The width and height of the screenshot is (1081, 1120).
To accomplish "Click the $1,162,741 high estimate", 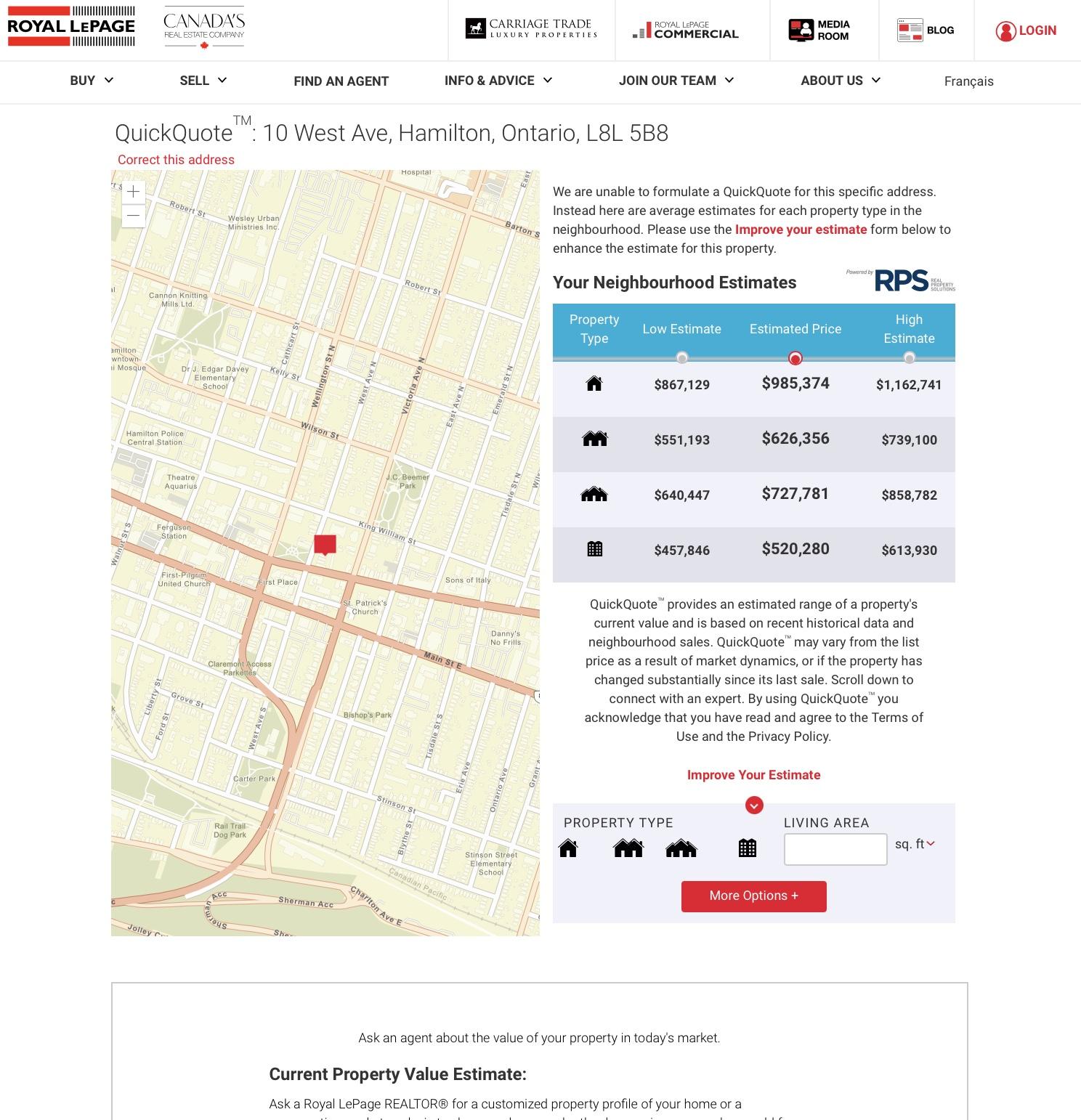I will point(909,385).
